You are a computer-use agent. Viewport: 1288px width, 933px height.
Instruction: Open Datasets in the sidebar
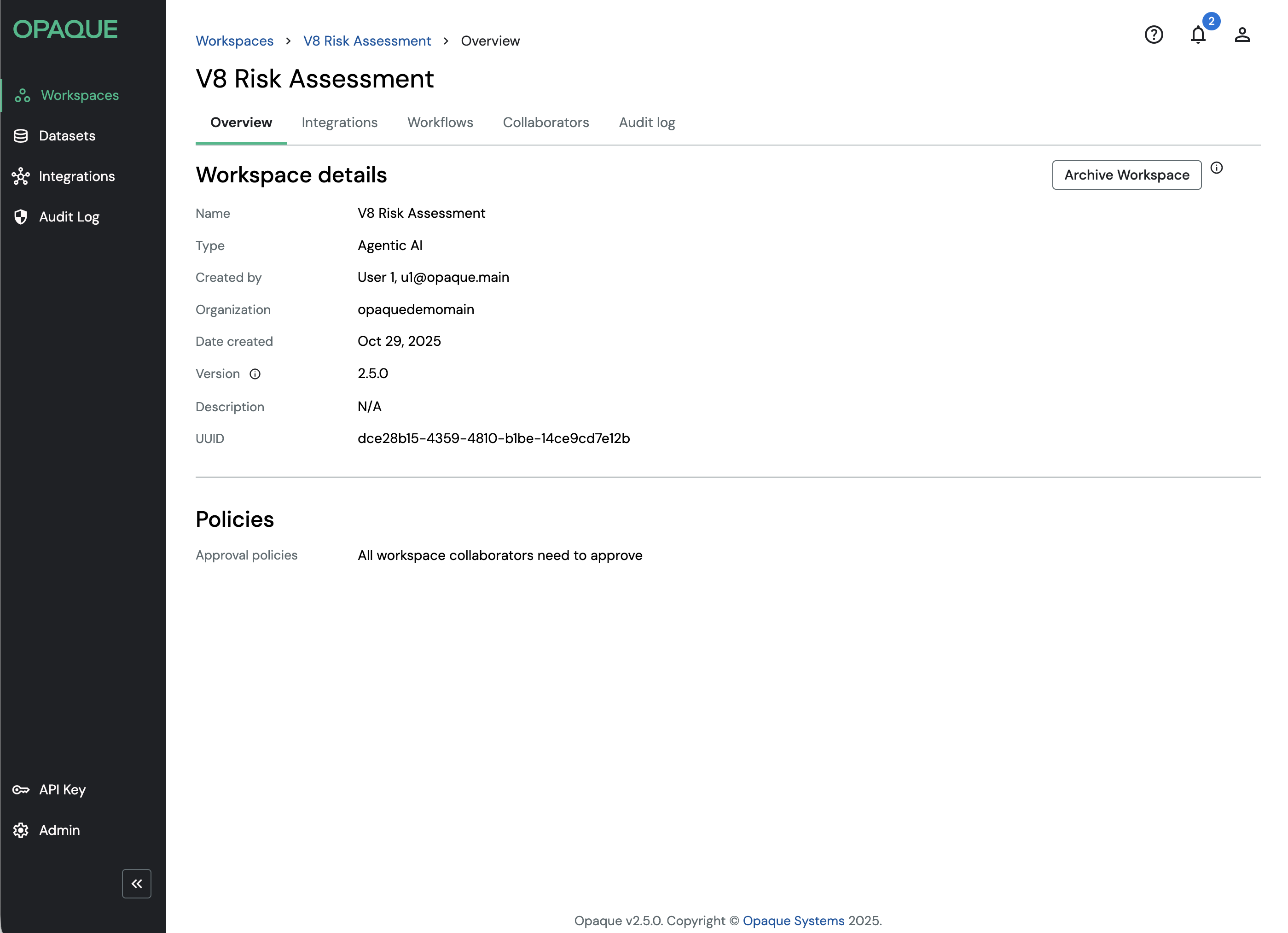click(x=66, y=136)
